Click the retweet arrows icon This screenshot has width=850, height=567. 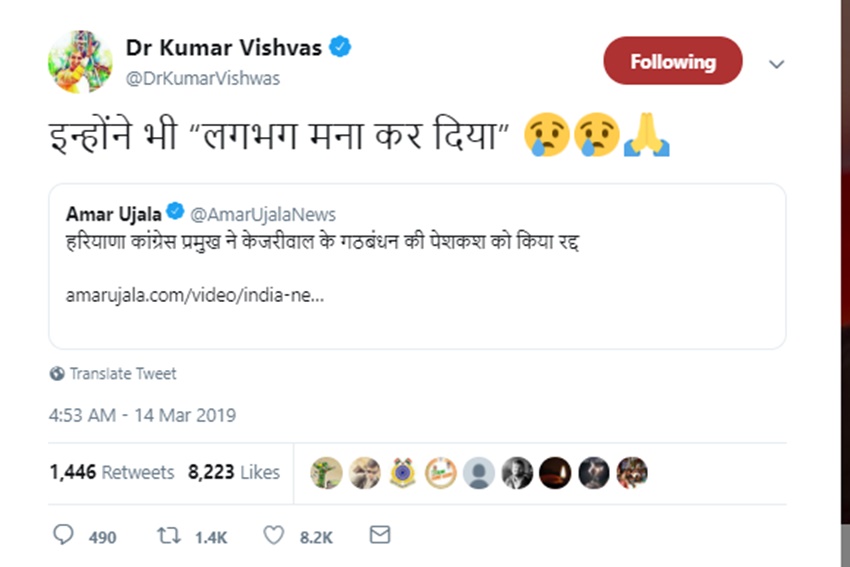168,536
